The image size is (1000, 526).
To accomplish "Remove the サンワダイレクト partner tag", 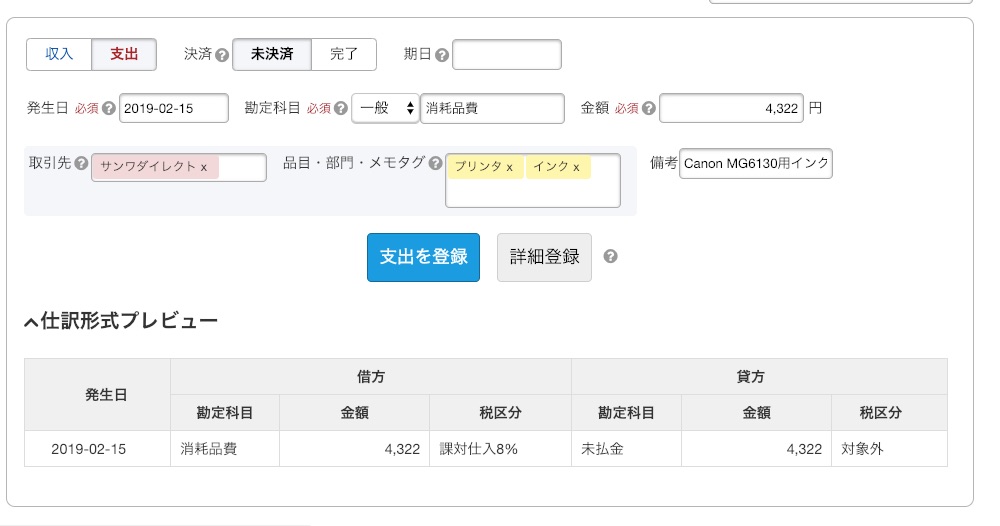I will [203, 167].
